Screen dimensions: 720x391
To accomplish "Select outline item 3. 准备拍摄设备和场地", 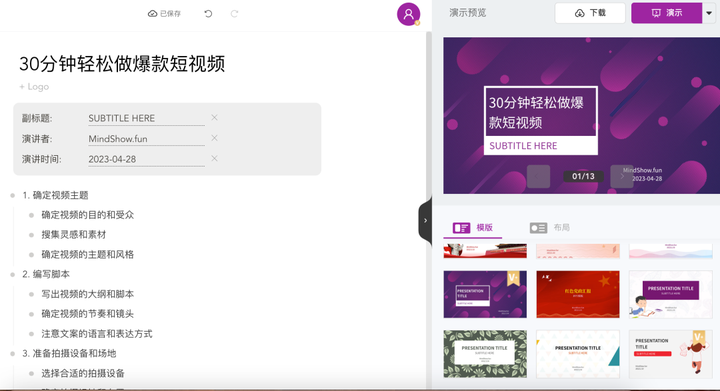I will [x=69, y=353].
